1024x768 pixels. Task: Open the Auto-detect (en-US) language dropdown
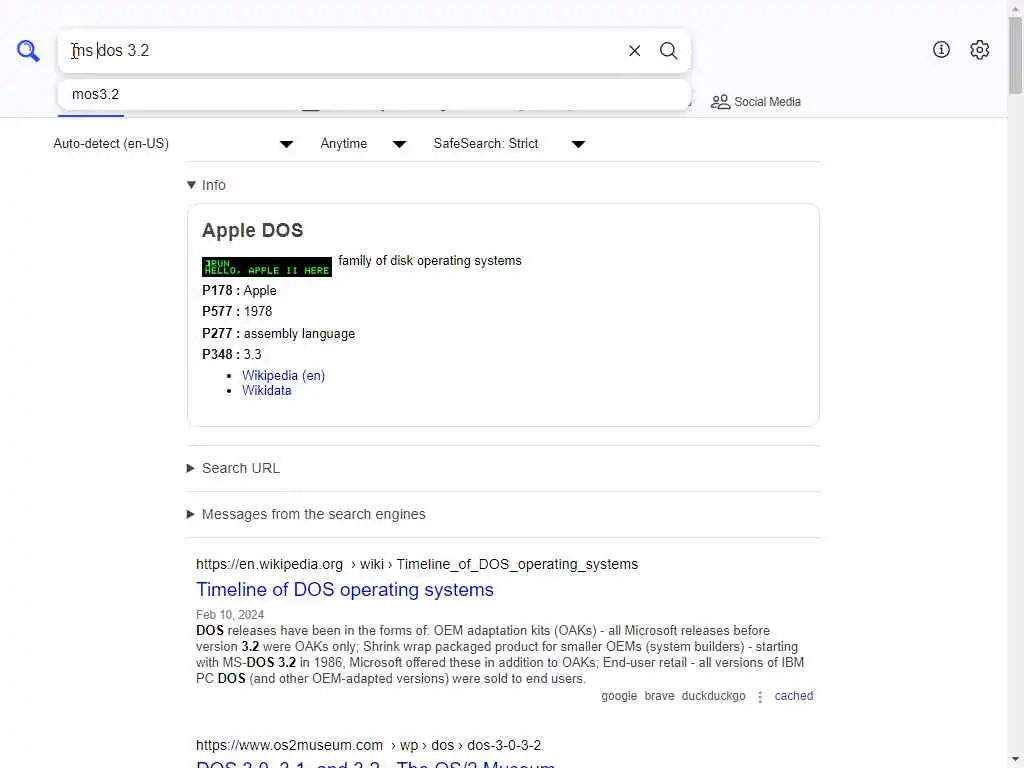pos(174,144)
